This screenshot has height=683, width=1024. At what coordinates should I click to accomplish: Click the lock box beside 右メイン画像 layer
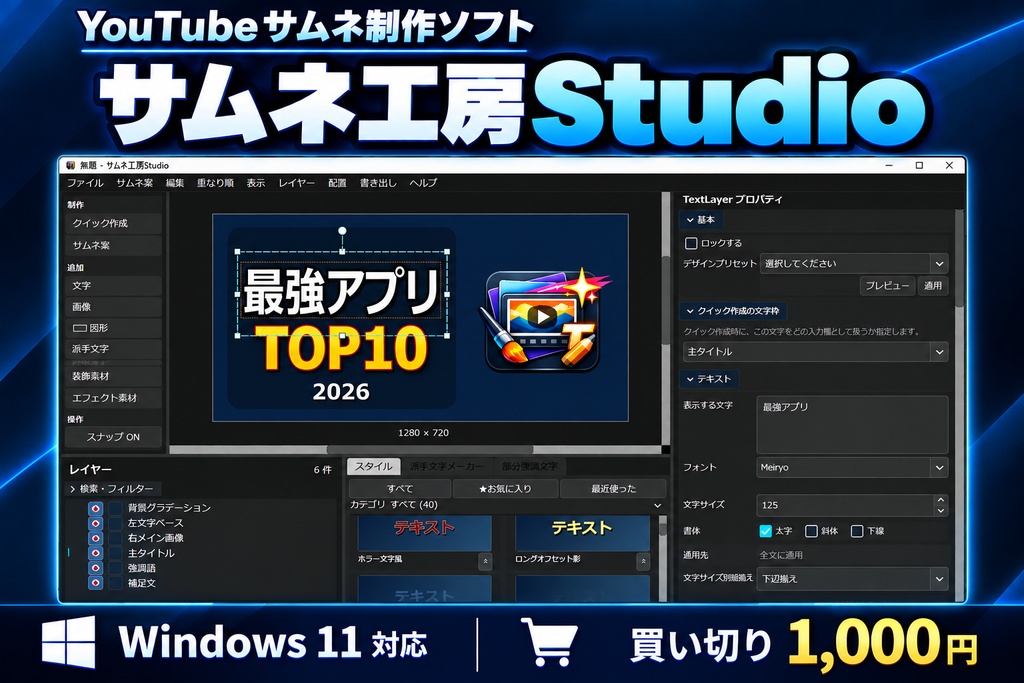(116, 538)
